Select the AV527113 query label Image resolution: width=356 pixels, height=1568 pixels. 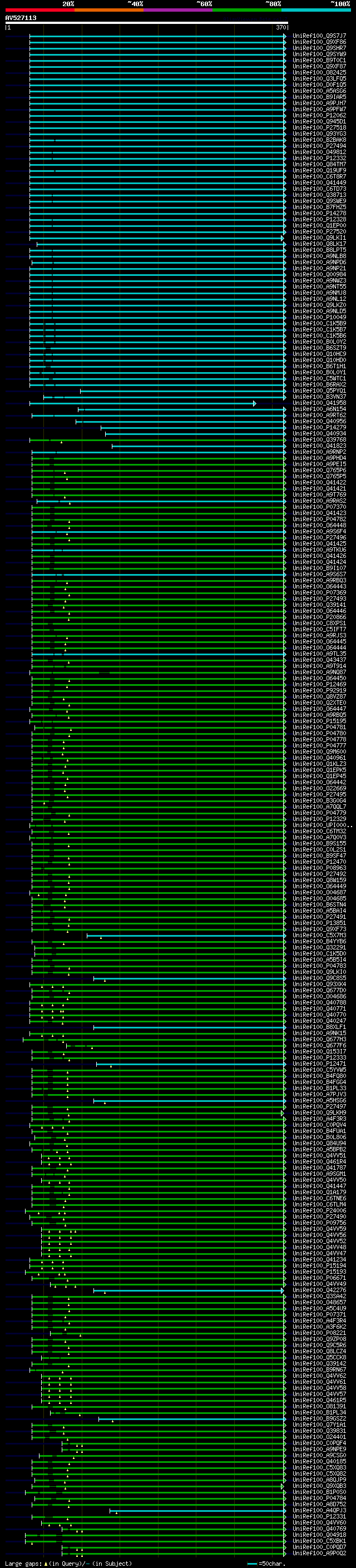point(21,18)
